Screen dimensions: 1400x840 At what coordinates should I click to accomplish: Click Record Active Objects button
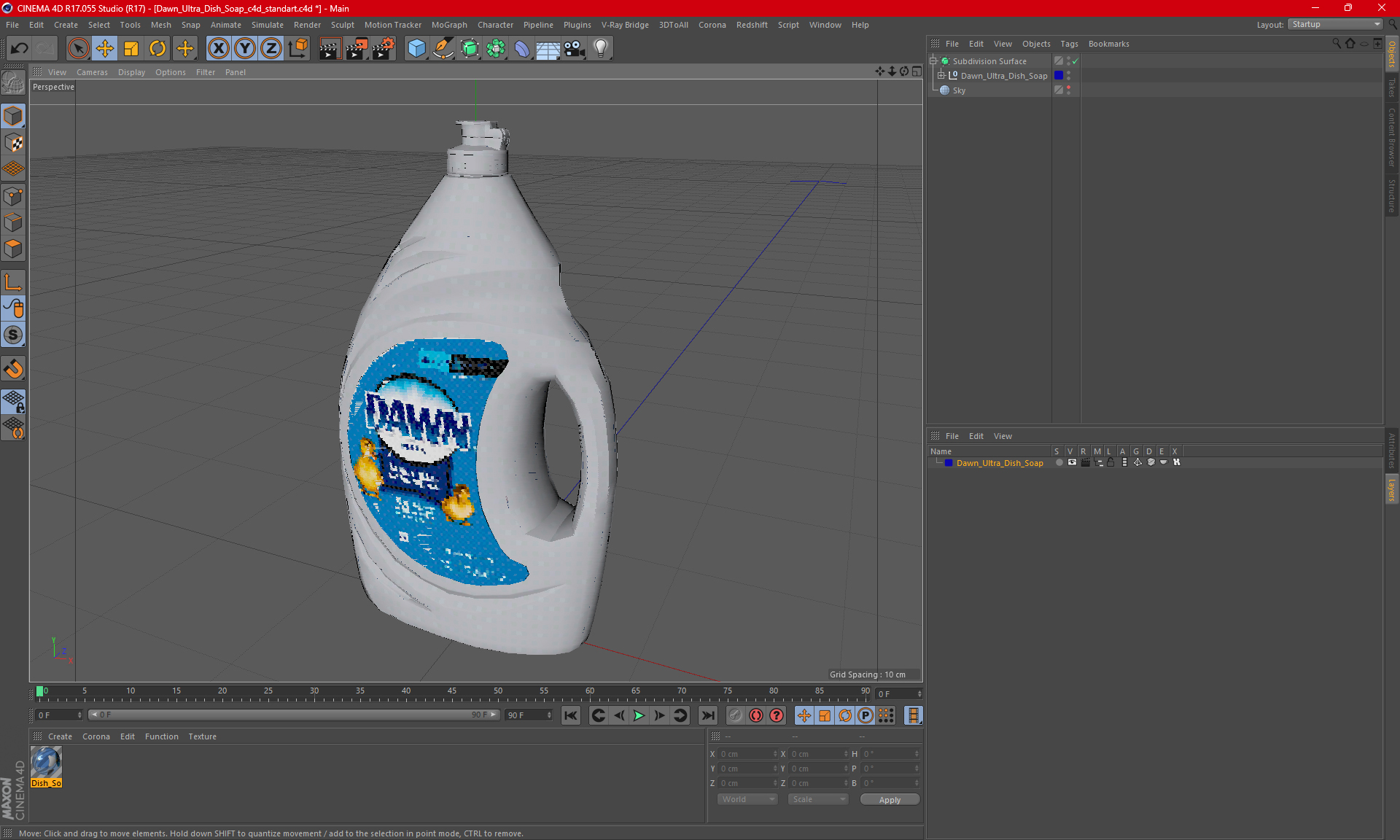point(735,715)
